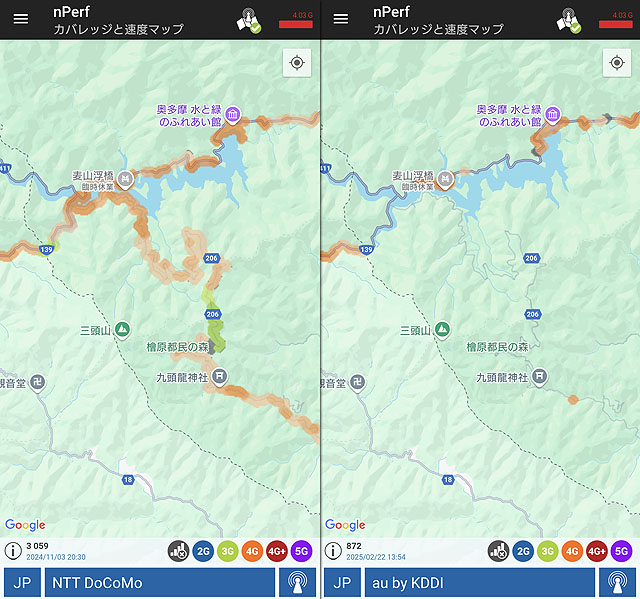Toggle 2G layer in au by KDDI legend

pyautogui.click(x=523, y=551)
